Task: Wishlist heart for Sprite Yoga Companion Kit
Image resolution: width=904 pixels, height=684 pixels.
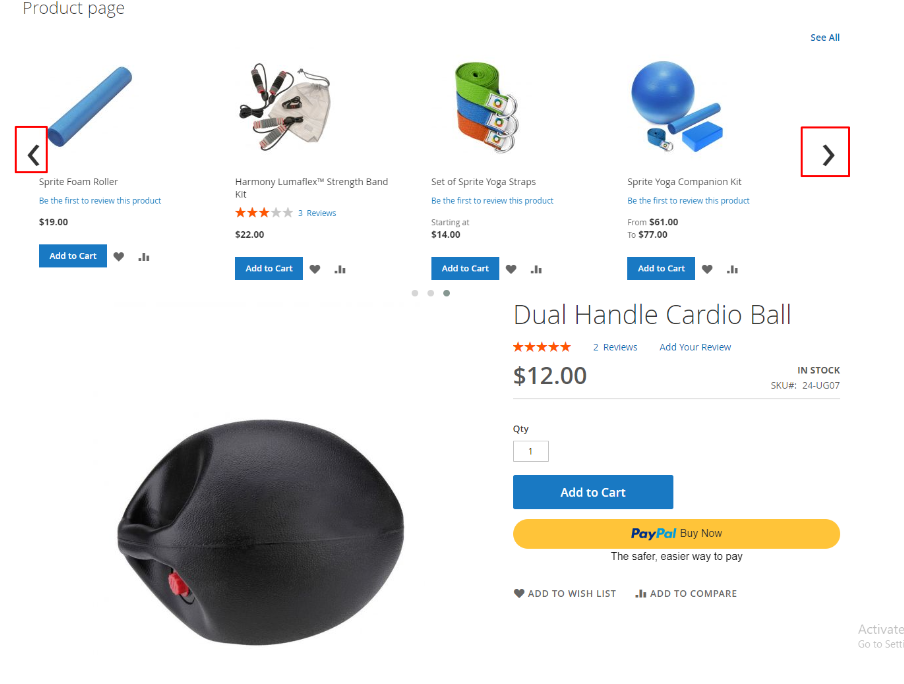Action: pyautogui.click(x=707, y=269)
